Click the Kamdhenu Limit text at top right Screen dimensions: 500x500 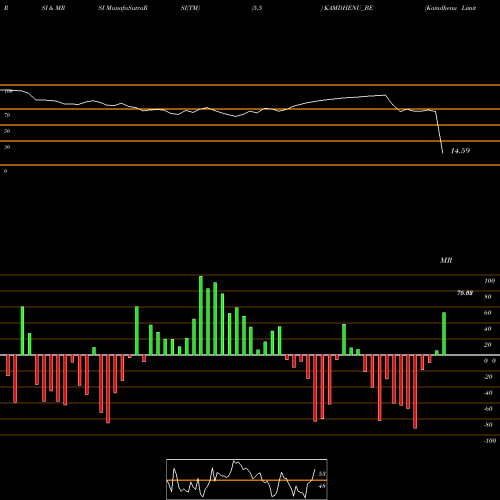450,8
